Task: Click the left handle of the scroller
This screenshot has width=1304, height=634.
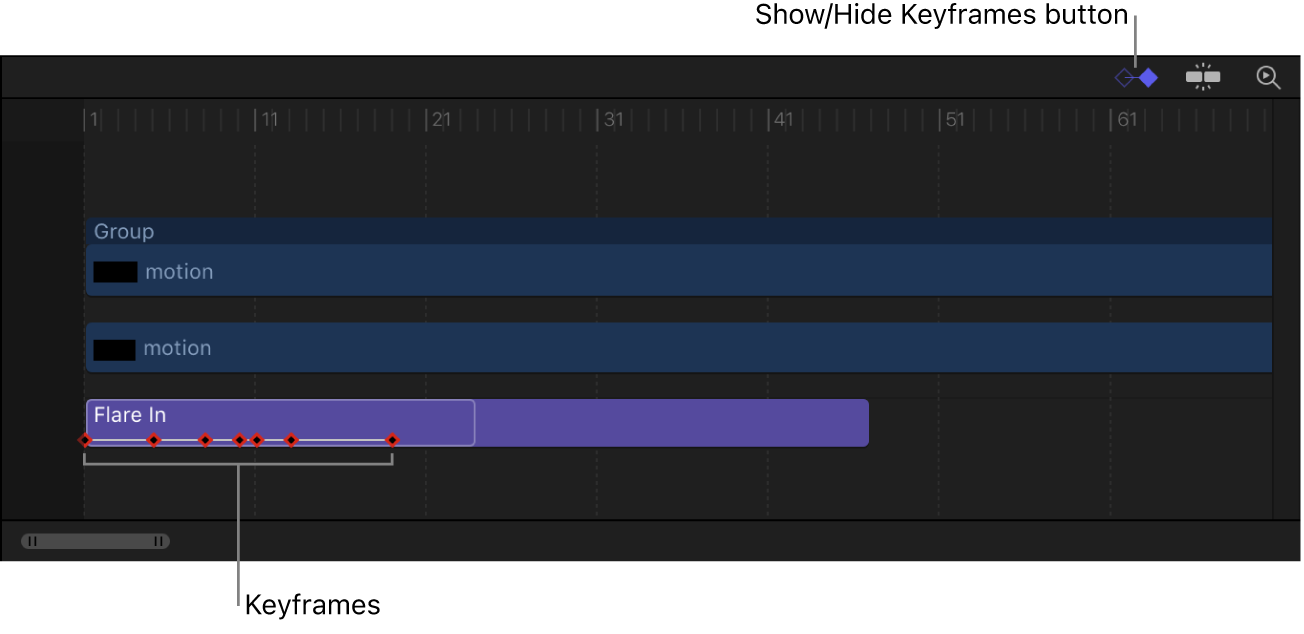Action: tap(33, 541)
